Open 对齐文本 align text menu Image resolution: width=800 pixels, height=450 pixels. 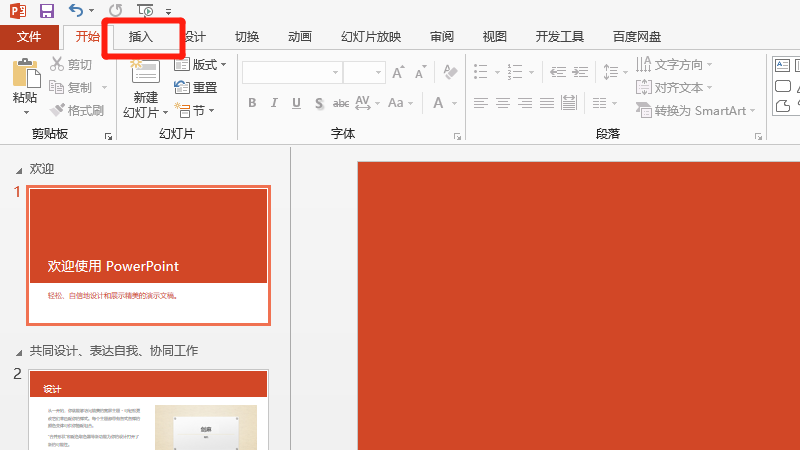pos(673,87)
